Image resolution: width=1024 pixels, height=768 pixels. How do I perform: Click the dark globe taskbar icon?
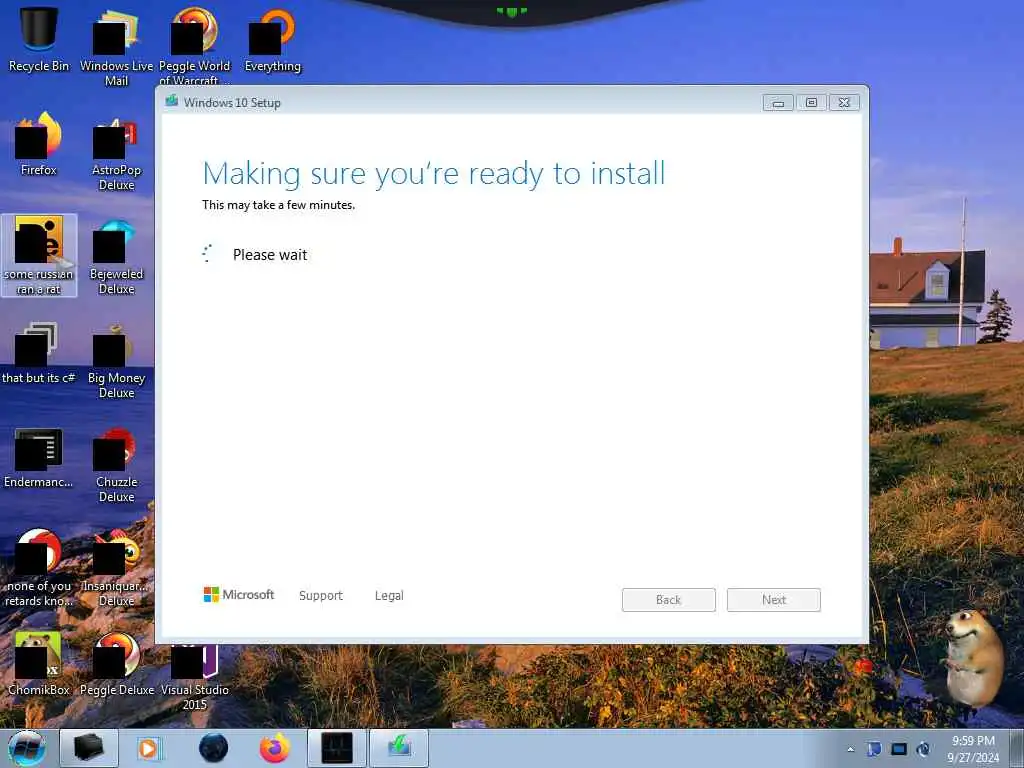pos(213,748)
